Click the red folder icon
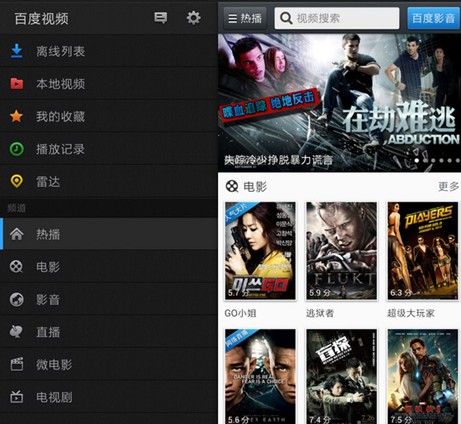The width and height of the screenshot is (461, 424). click(x=16, y=84)
